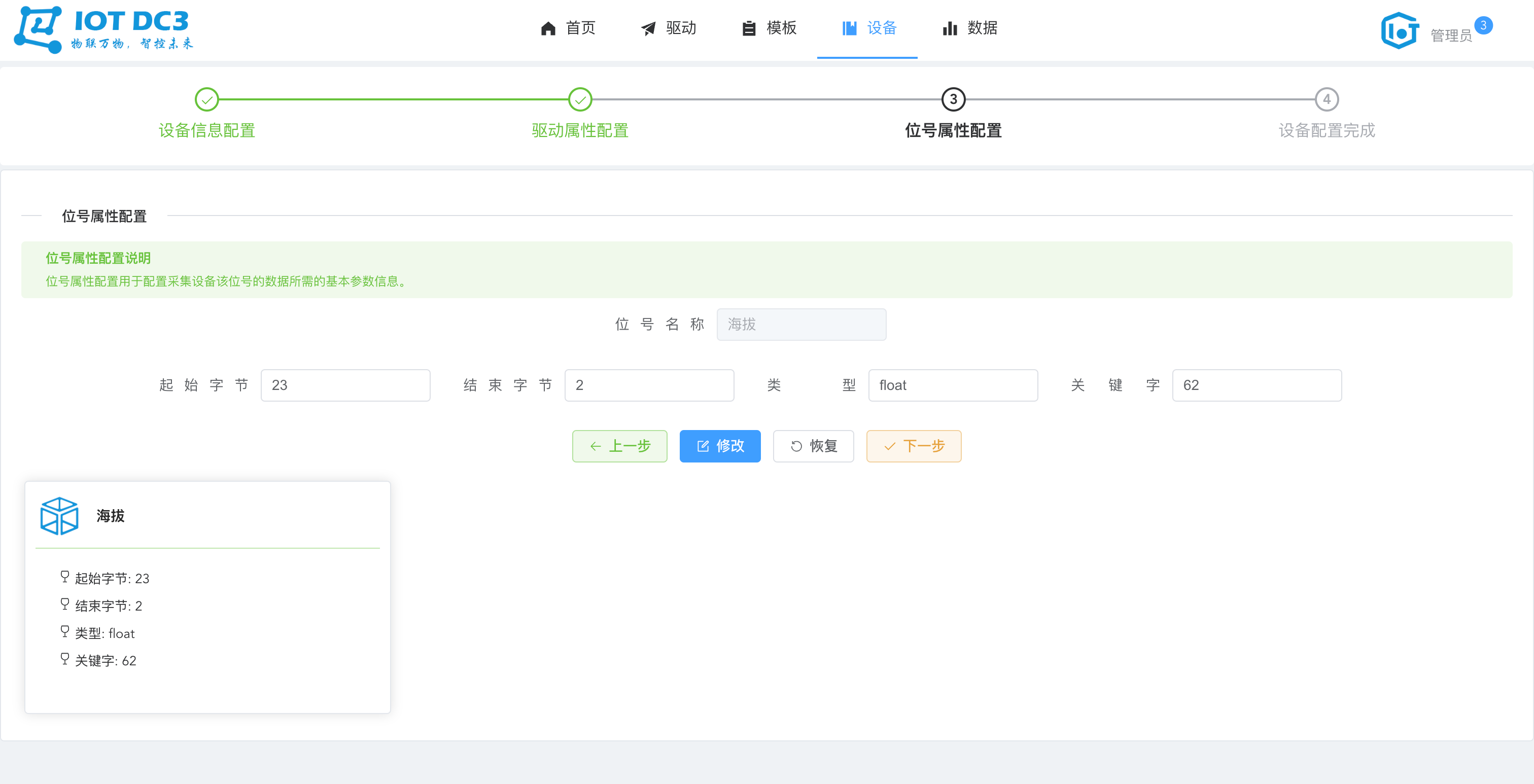Click the home house icon
The height and width of the screenshot is (784, 1534).
(548, 28)
